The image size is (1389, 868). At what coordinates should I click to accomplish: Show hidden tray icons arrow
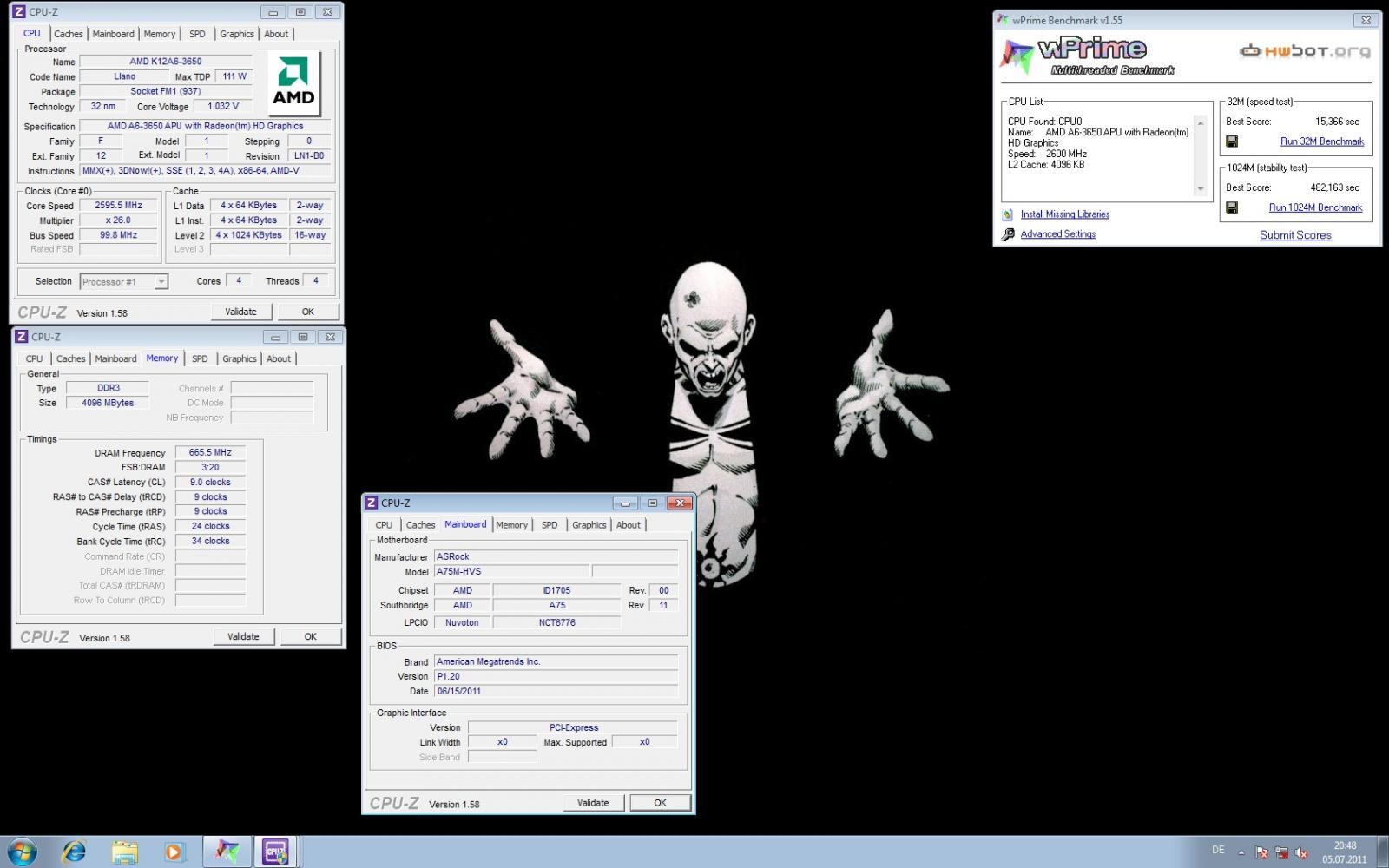[x=1241, y=852]
